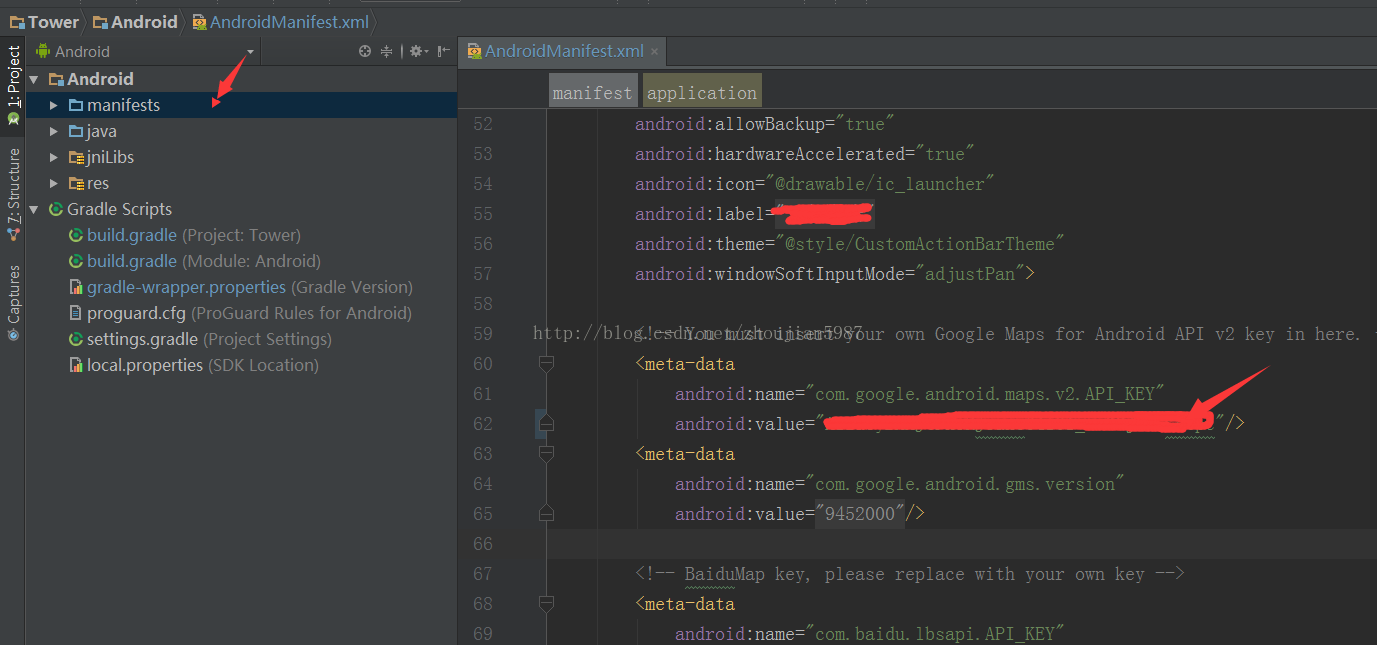Expand the manifests folder
Screen dimensions: 1377x645
click(x=54, y=105)
